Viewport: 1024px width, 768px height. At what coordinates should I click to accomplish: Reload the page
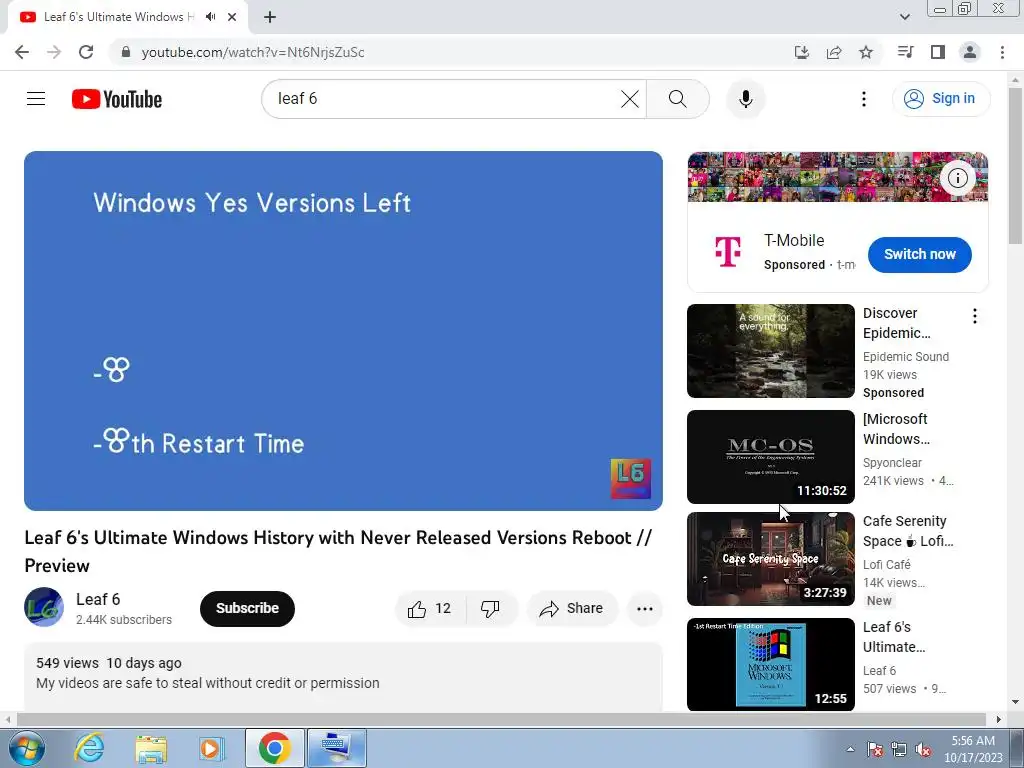click(x=86, y=52)
